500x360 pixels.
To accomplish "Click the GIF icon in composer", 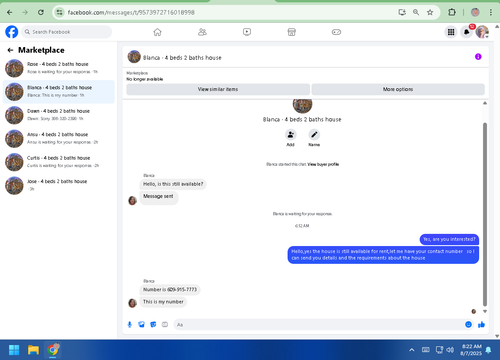I will click(x=165, y=324).
